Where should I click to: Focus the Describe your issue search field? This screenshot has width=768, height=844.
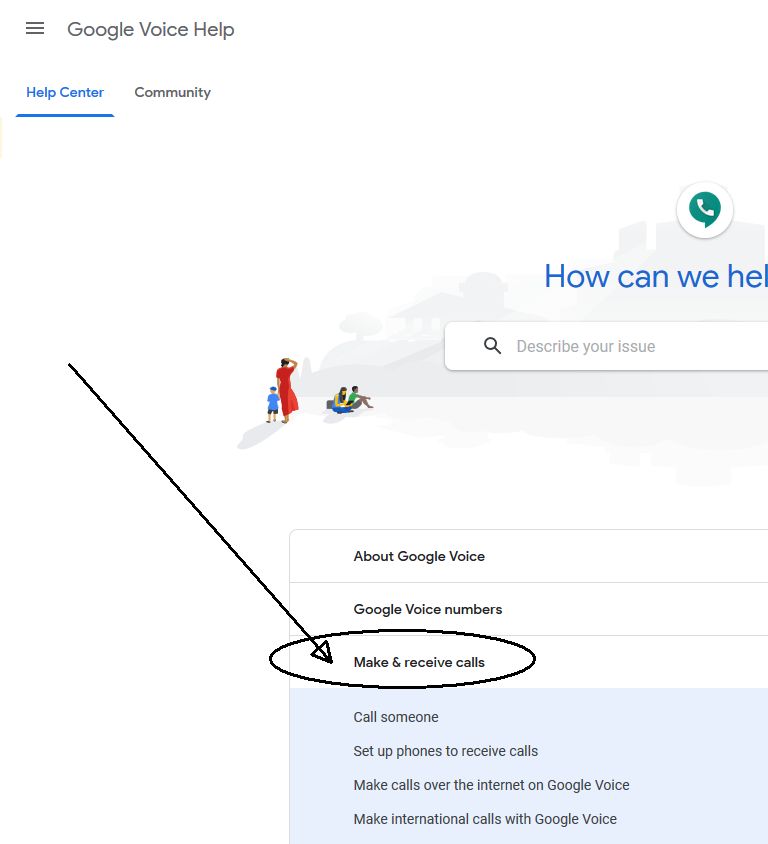[x=607, y=346]
